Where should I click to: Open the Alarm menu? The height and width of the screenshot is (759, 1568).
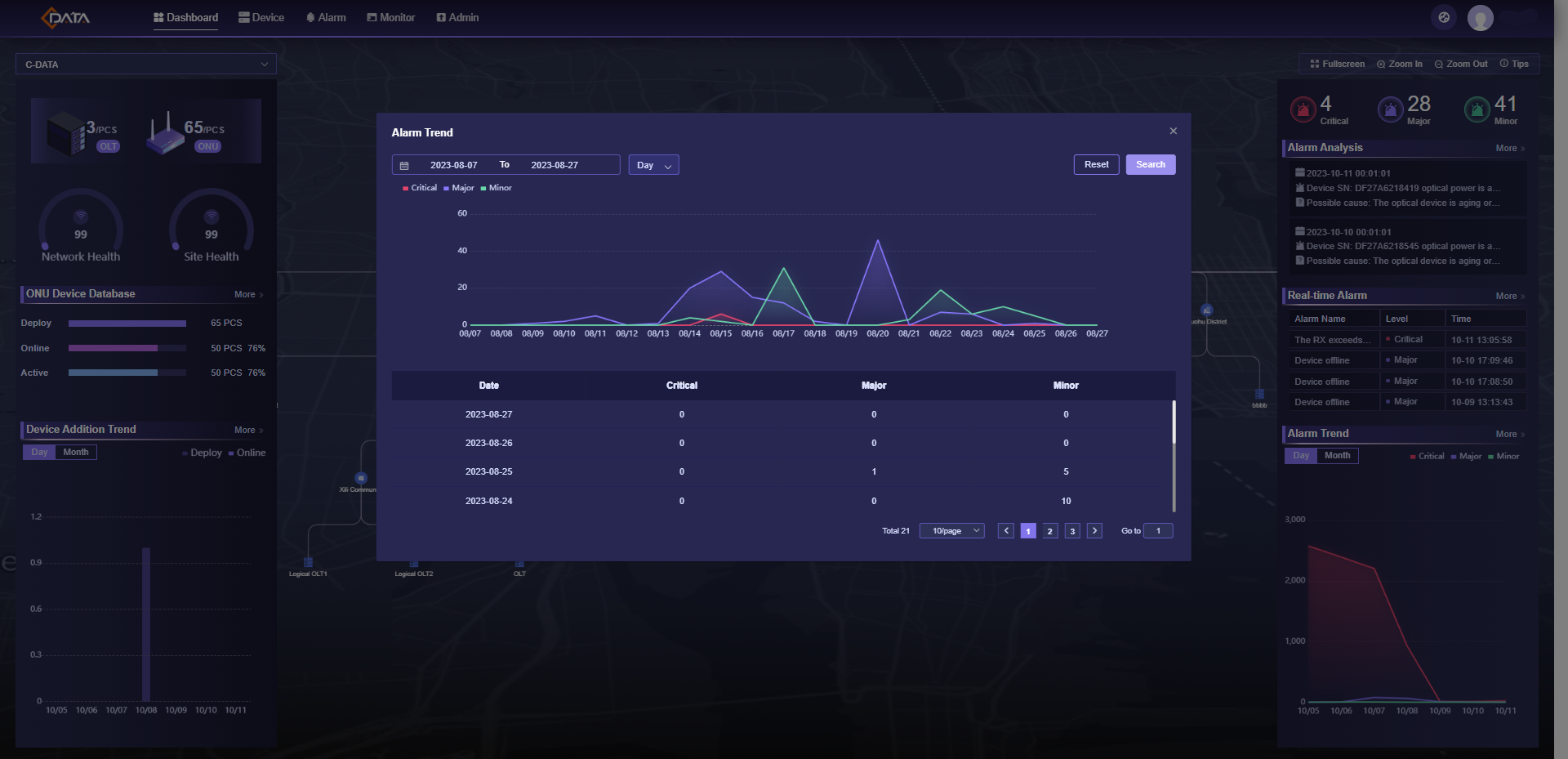pyautogui.click(x=326, y=17)
